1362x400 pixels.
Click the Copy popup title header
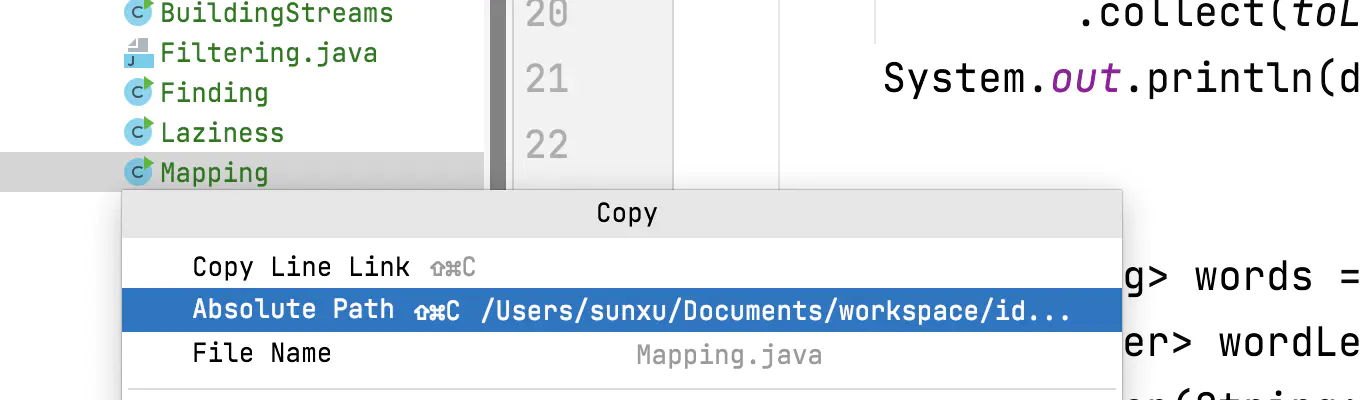coord(626,213)
